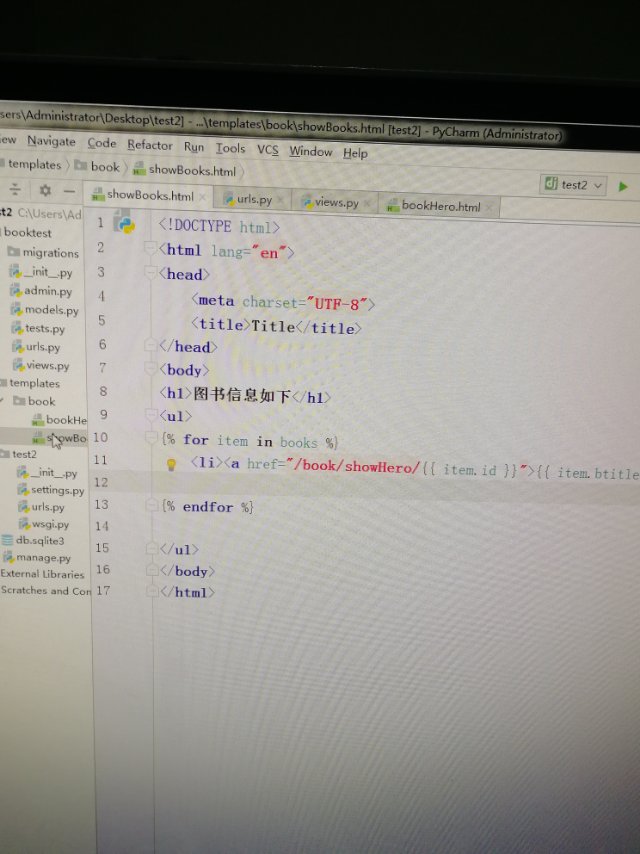Collapse the for loop fold on line 10
The height and width of the screenshot is (854, 640).
point(153,437)
